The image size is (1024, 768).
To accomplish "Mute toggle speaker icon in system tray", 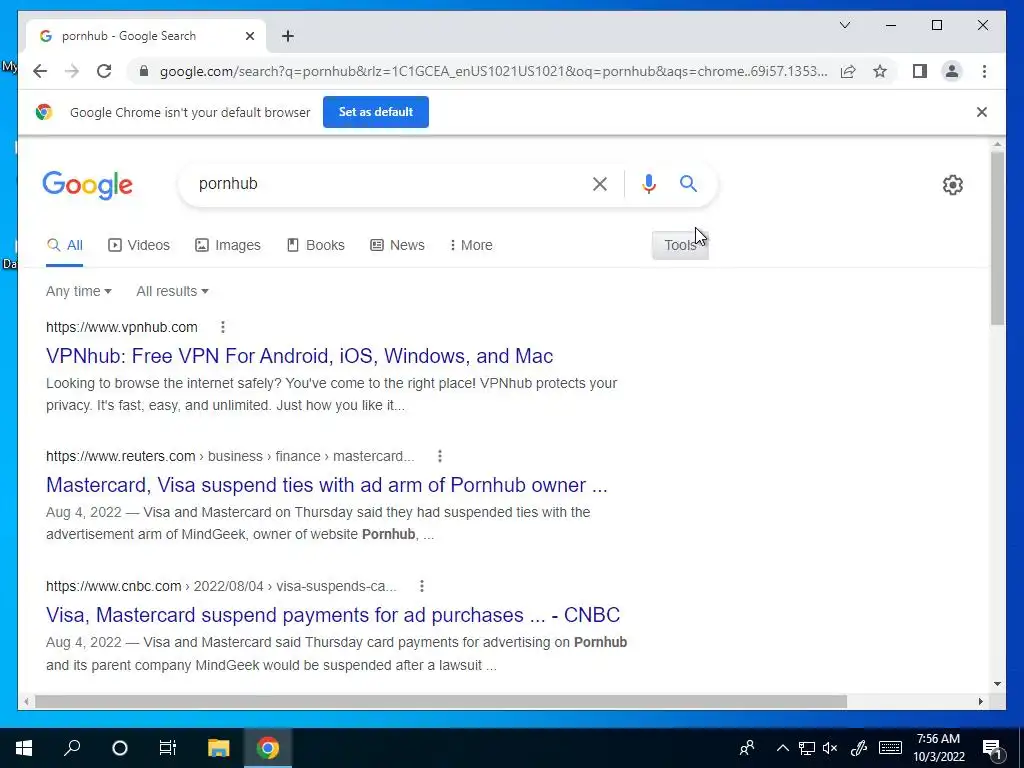I will click(830, 748).
